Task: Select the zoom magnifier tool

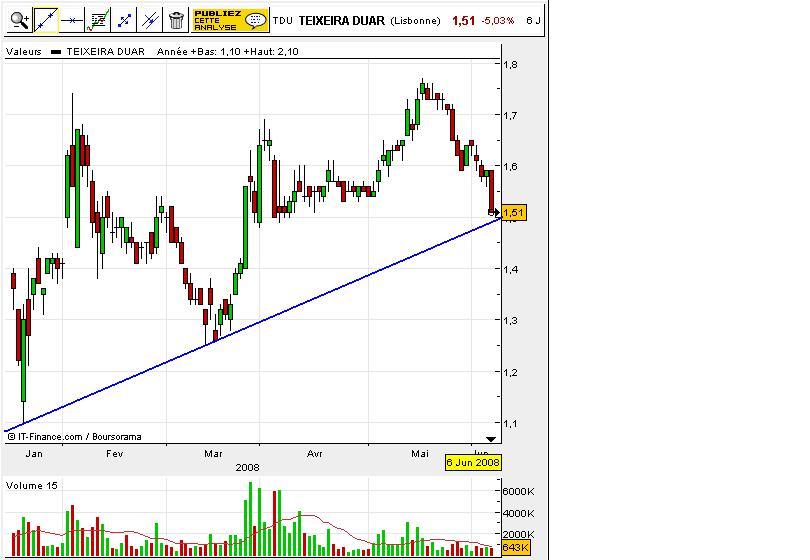Action: click(x=20, y=21)
